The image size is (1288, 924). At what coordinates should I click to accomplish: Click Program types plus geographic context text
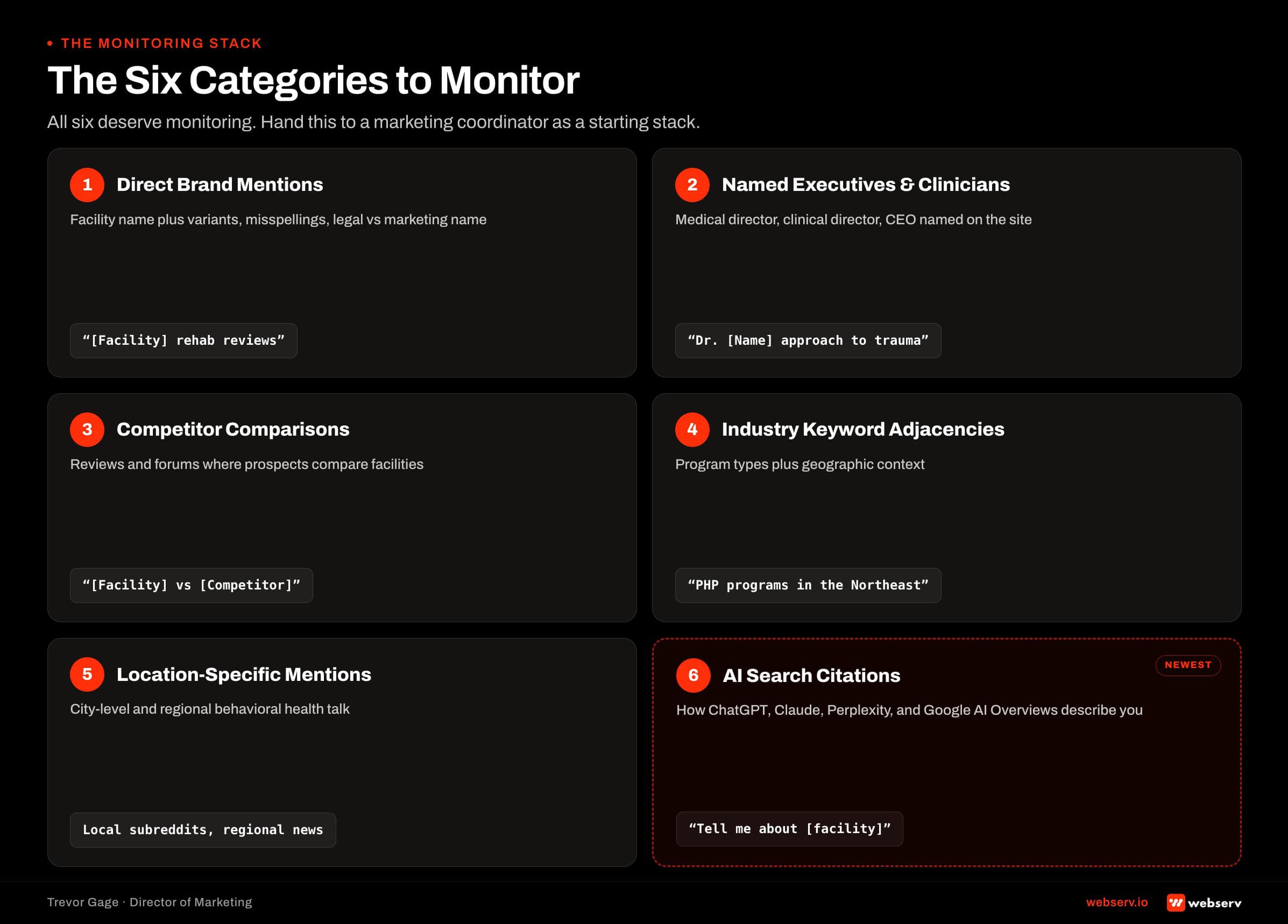799,464
